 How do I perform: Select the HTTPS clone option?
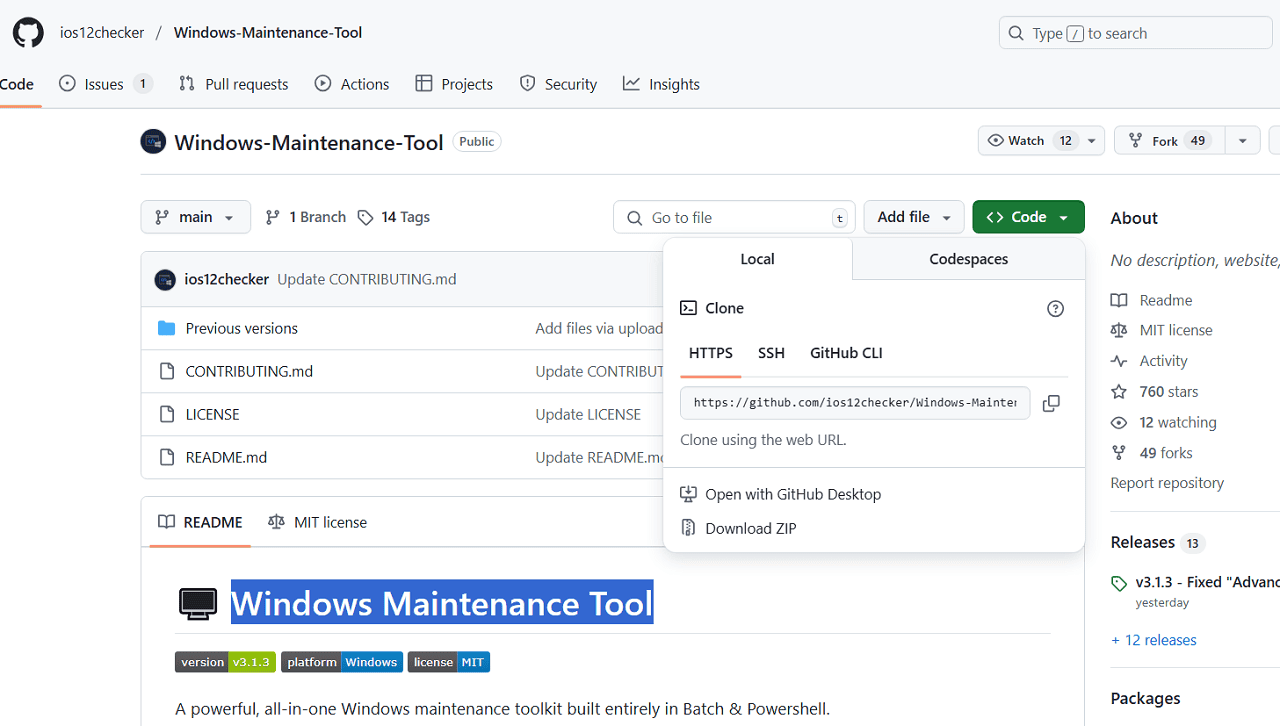[x=711, y=353]
